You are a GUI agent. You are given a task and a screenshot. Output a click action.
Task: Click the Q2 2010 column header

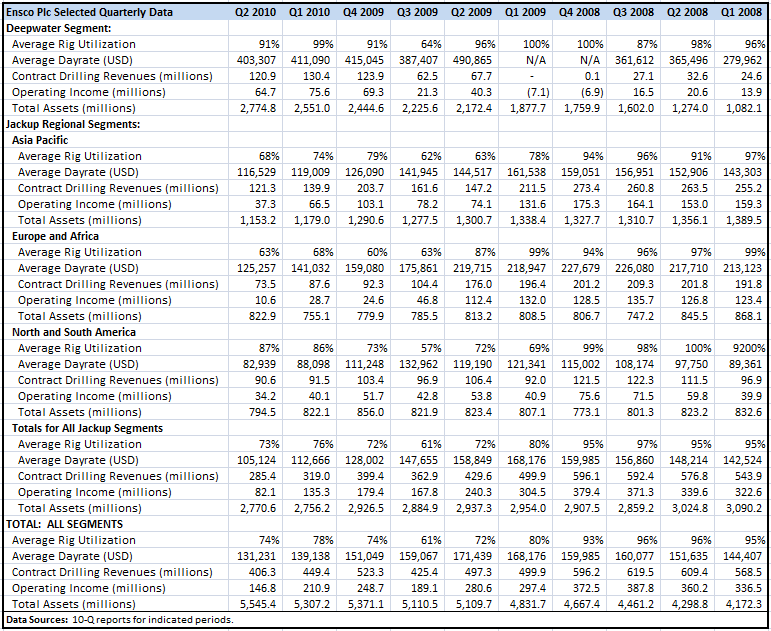255,12
